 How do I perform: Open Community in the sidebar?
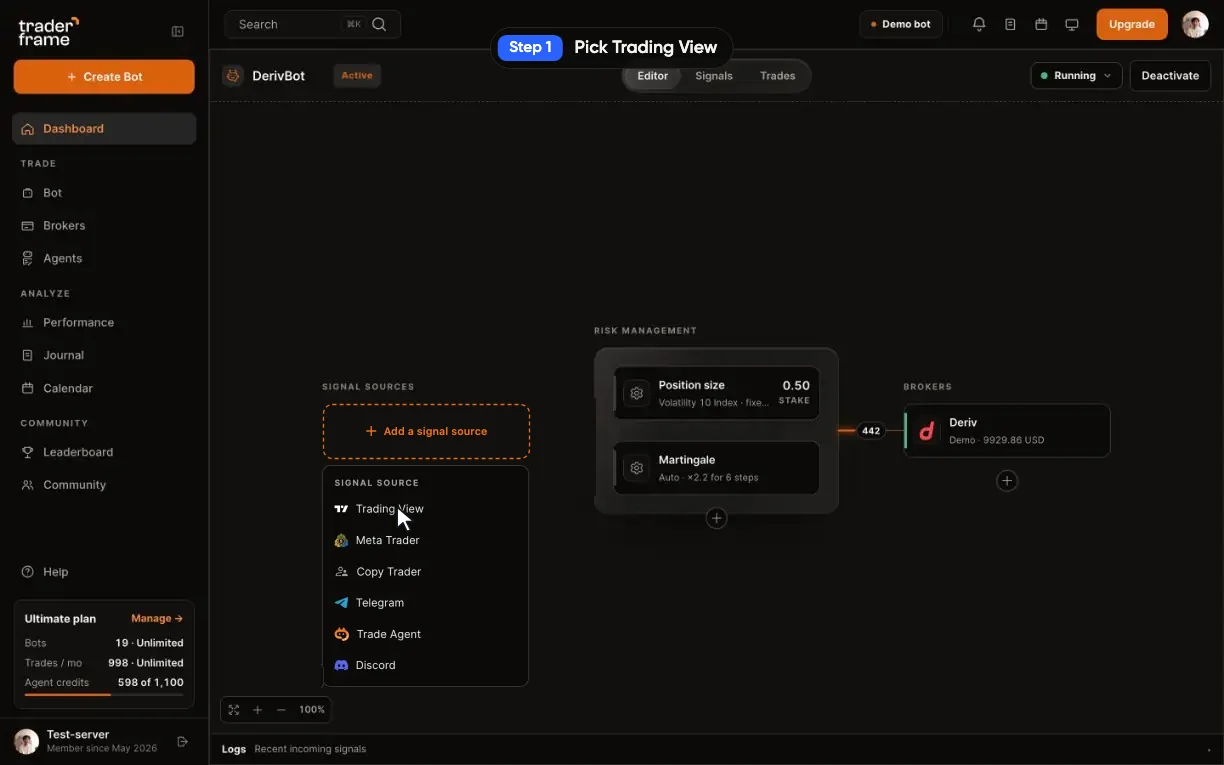point(104,485)
